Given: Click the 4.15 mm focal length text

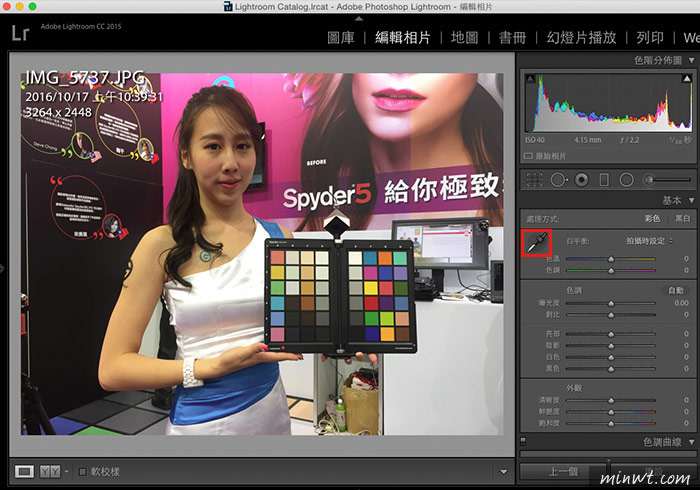Looking at the screenshot, I should [x=588, y=140].
